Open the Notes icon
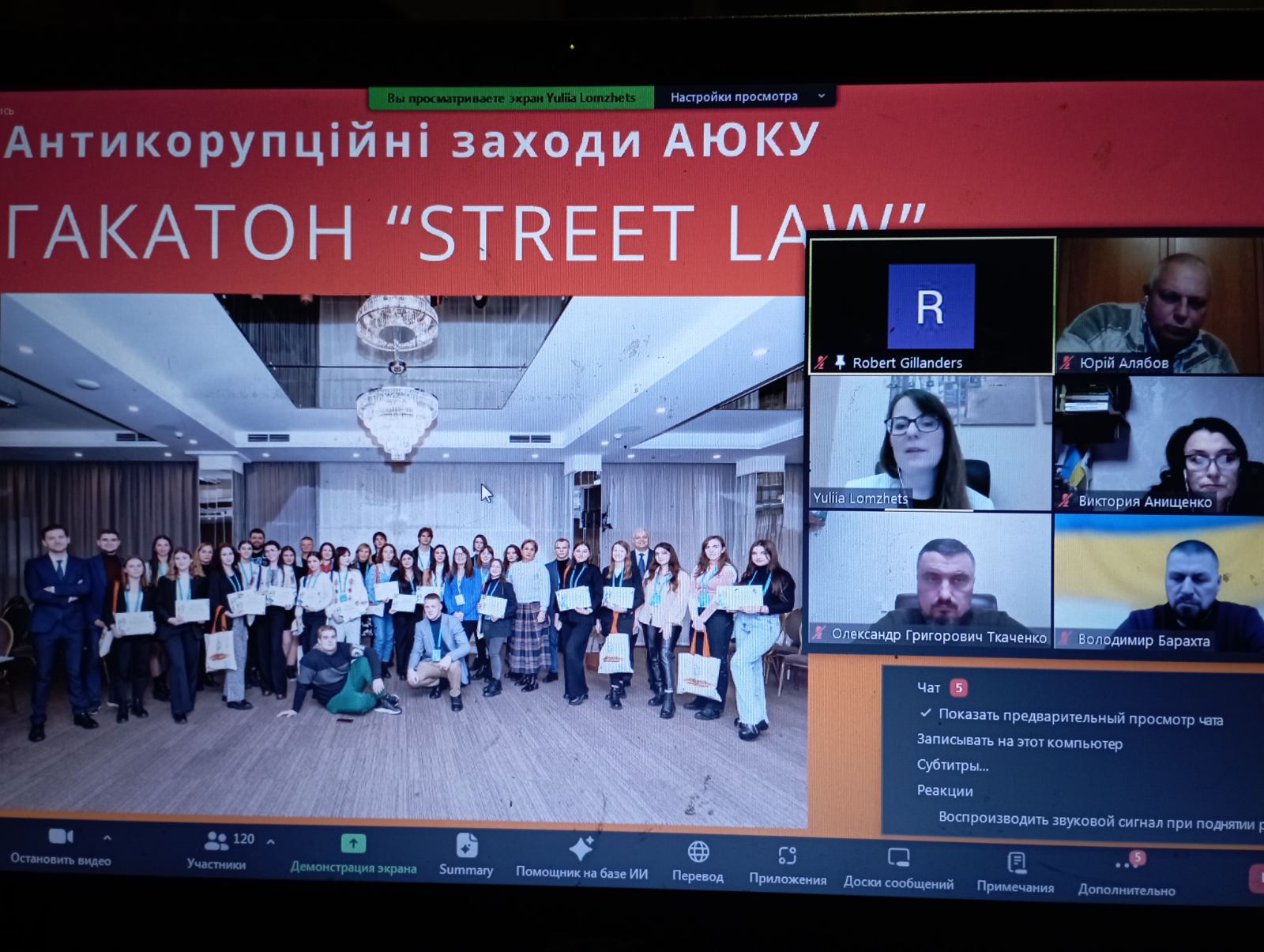 (x=1017, y=862)
